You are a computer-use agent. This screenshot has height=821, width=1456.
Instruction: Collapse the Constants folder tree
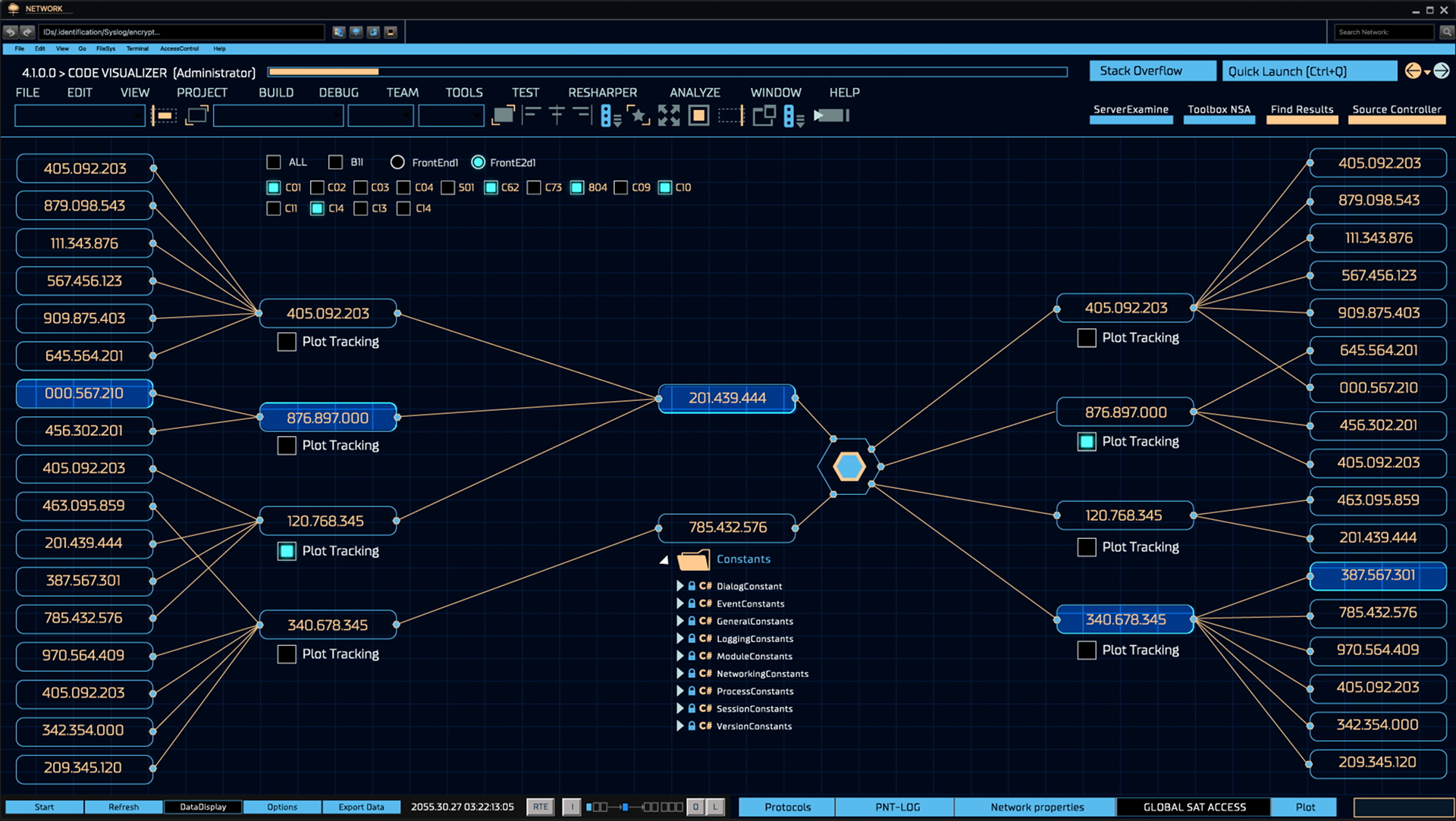[664, 559]
